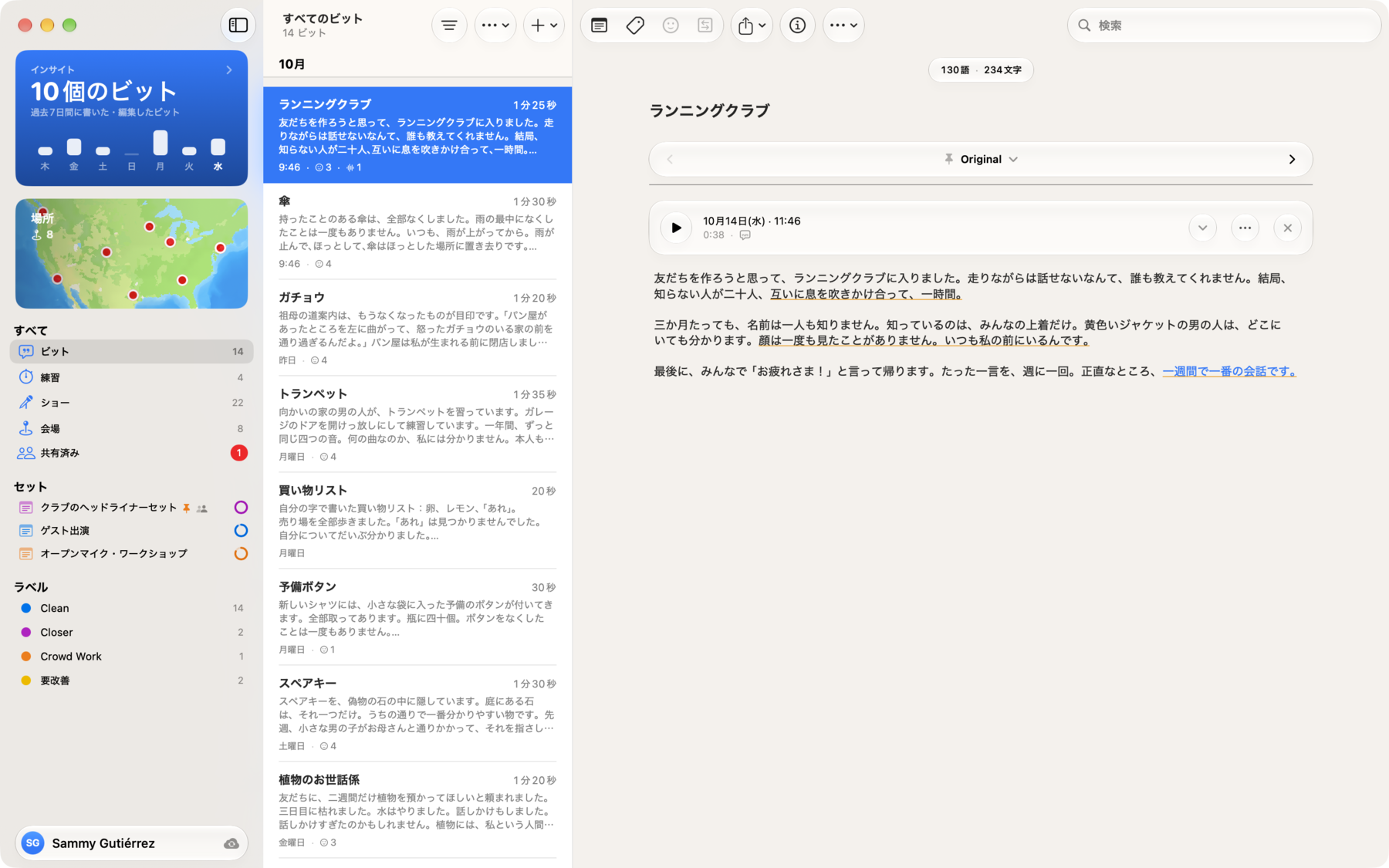Image resolution: width=1389 pixels, height=868 pixels.
Task: Click the tag label icon in toolbar
Action: (x=635, y=25)
